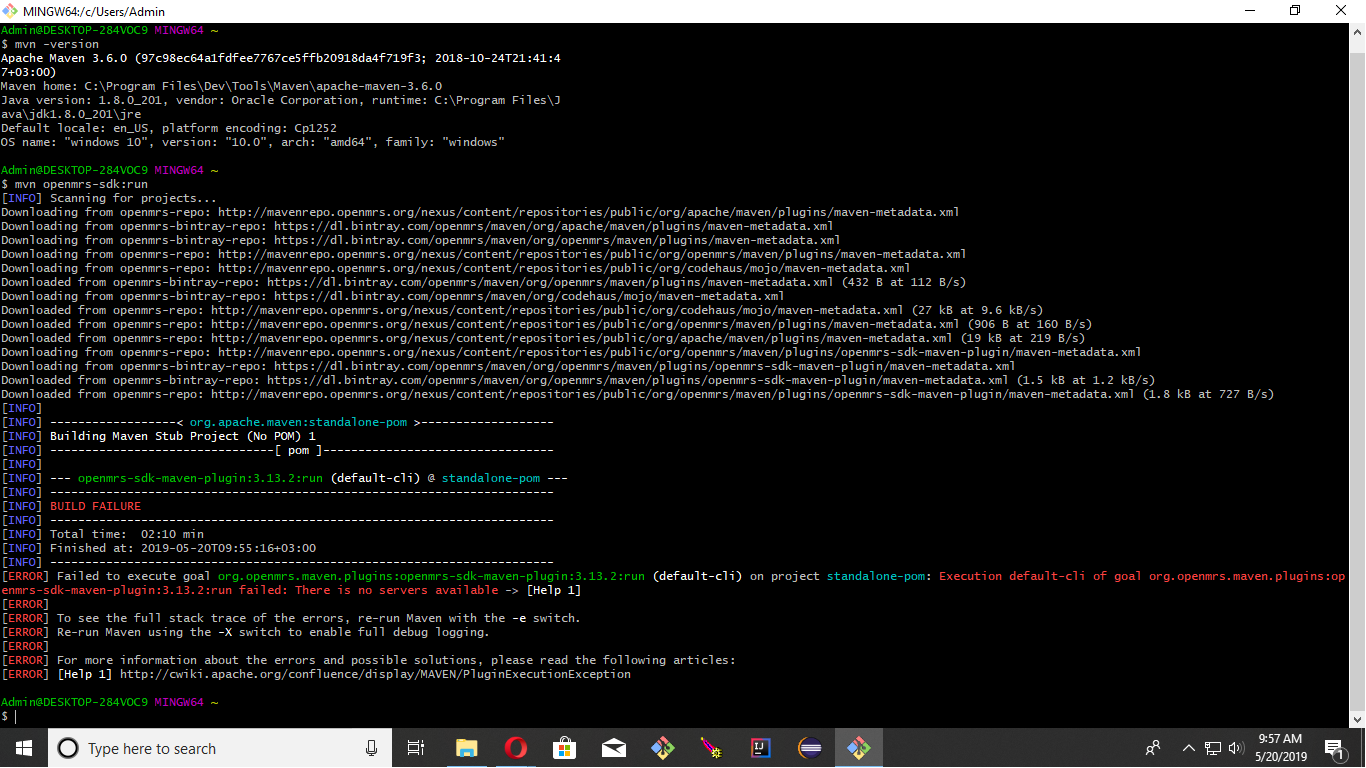This screenshot has width=1366, height=768.
Task: Open File Explorer from the taskbar
Action: click(467, 748)
